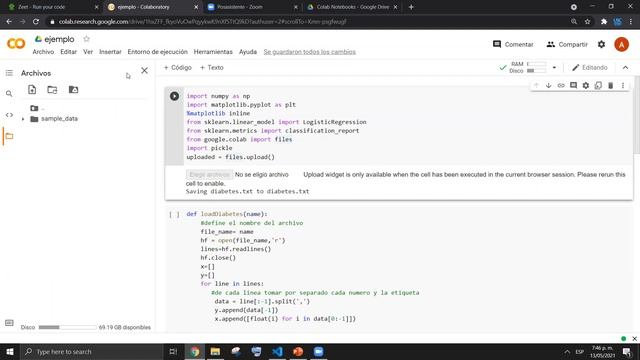Open the Herramientas menu
This screenshot has height=360, width=640.
213,52
